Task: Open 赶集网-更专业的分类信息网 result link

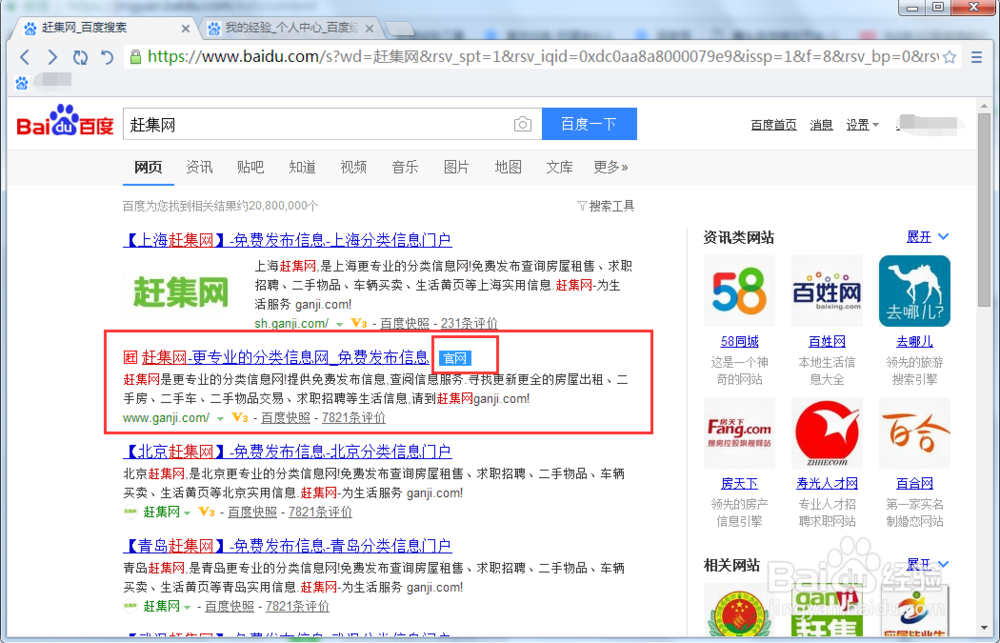Action: pos(285,357)
